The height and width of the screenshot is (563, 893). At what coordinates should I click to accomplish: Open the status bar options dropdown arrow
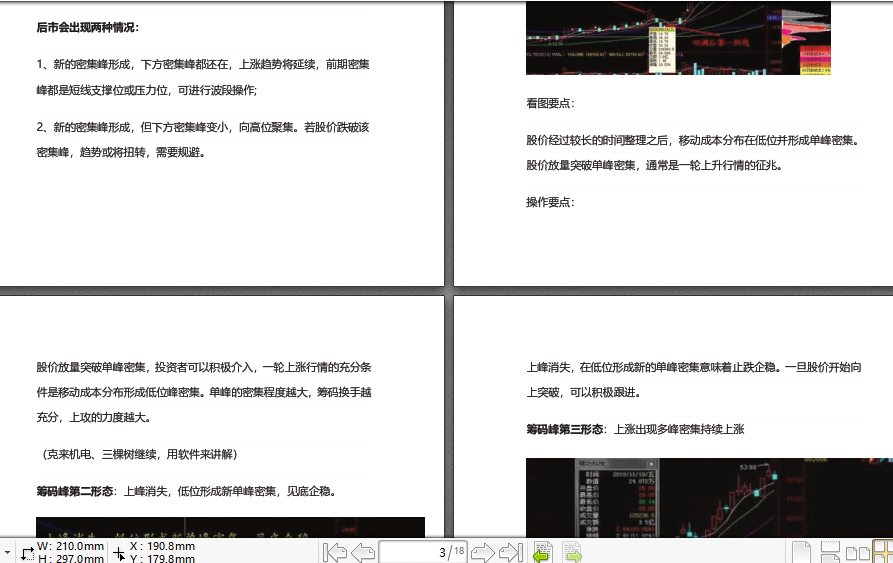coord(7,553)
